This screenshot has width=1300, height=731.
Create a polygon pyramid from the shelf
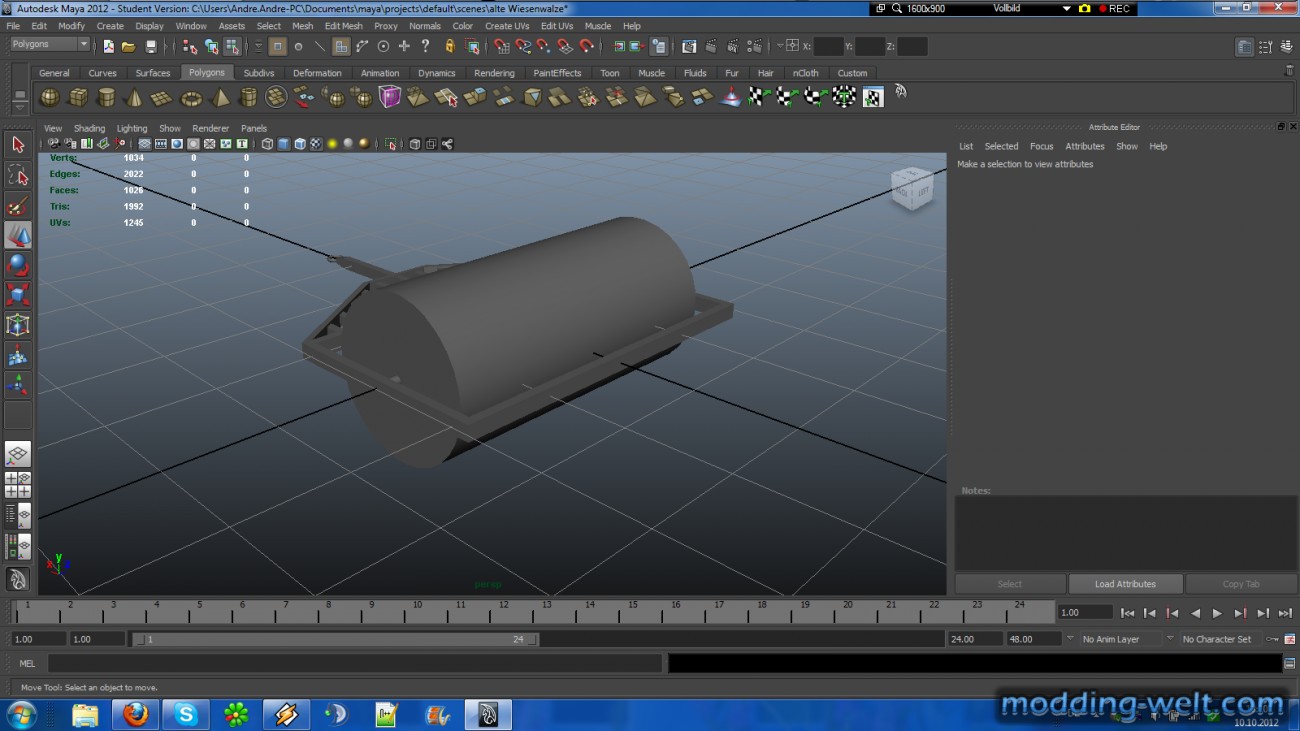click(220, 97)
